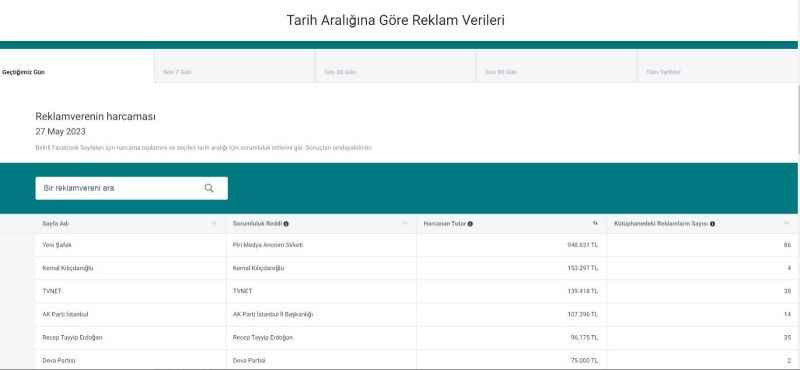Viewport: 800px width, 370px height.
Task: Switch to the Tüm Tarihler tab
Action: click(x=718, y=66)
